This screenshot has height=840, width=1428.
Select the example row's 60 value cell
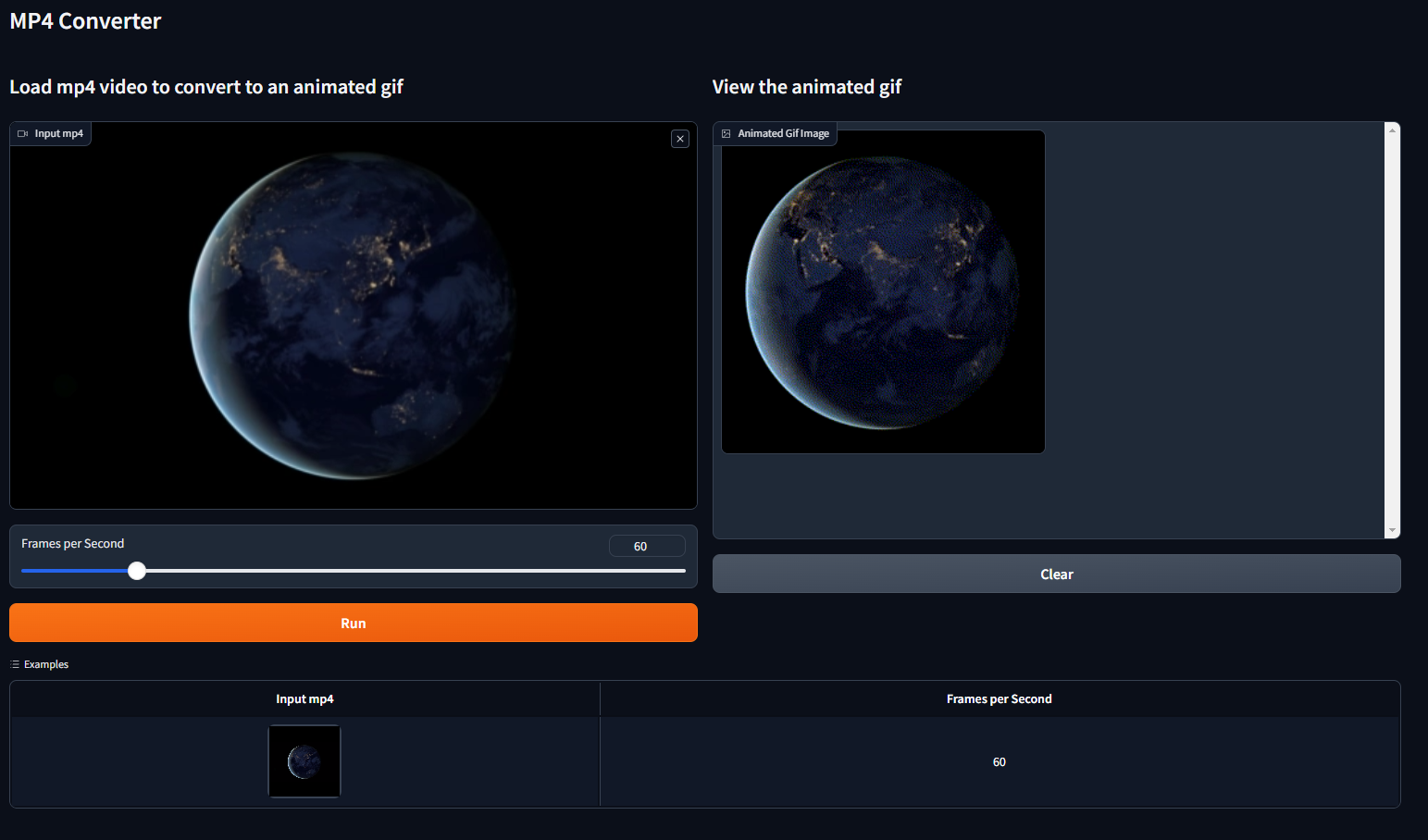click(x=999, y=762)
